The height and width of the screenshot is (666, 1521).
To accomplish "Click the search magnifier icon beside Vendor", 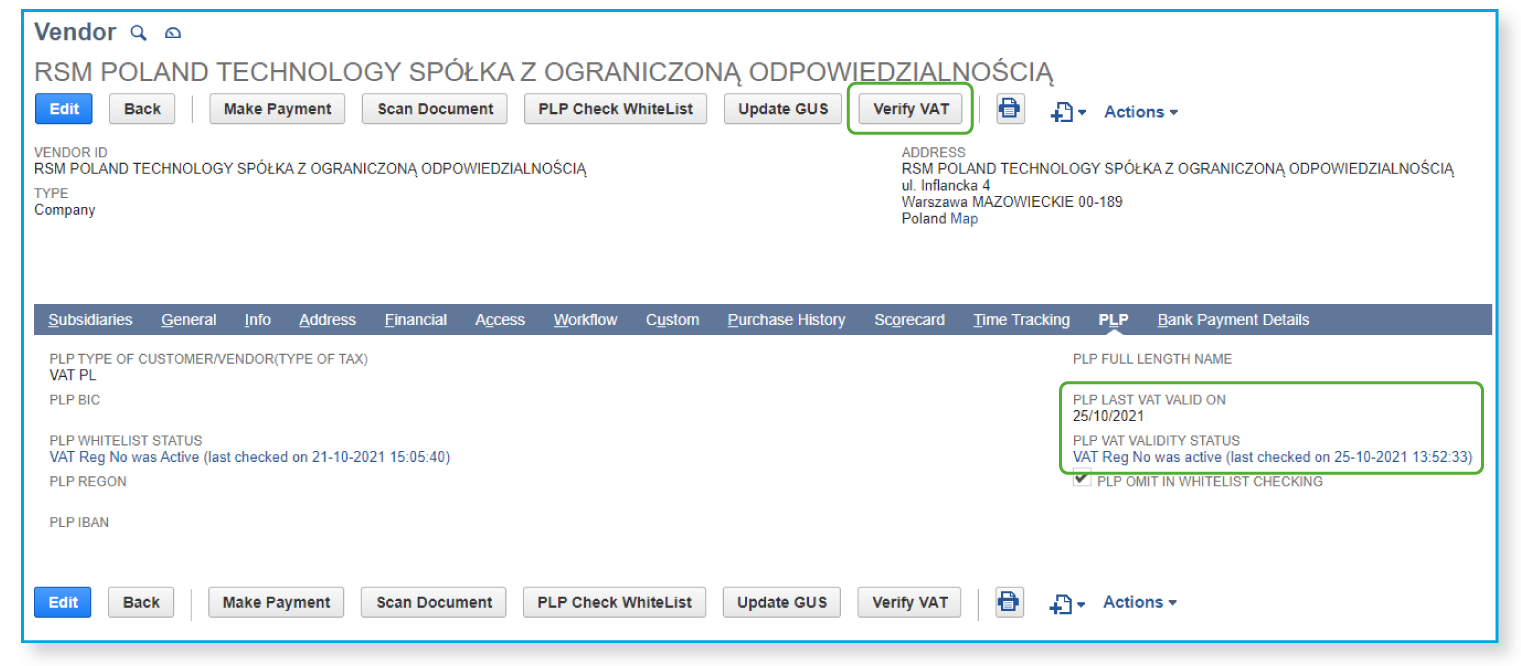I will [x=139, y=33].
